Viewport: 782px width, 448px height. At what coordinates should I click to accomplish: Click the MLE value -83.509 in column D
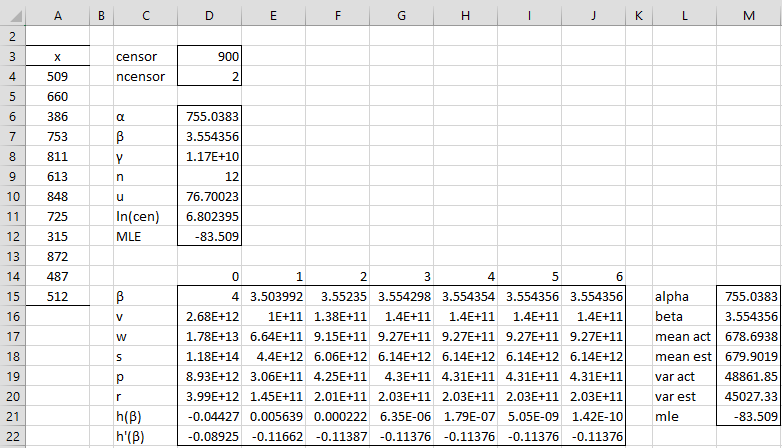point(209,236)
